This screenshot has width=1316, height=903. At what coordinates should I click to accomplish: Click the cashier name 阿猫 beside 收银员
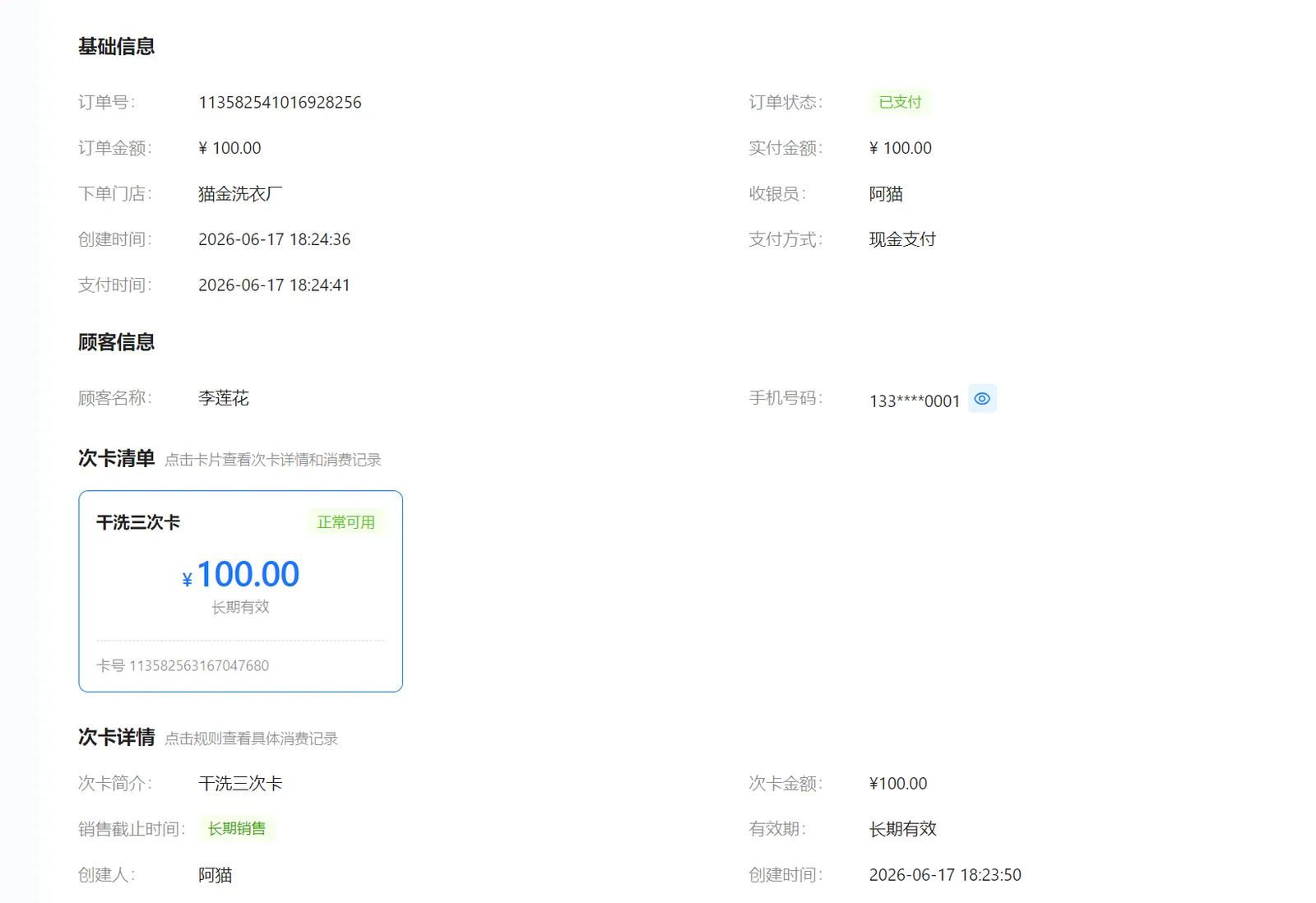point(886,194)
